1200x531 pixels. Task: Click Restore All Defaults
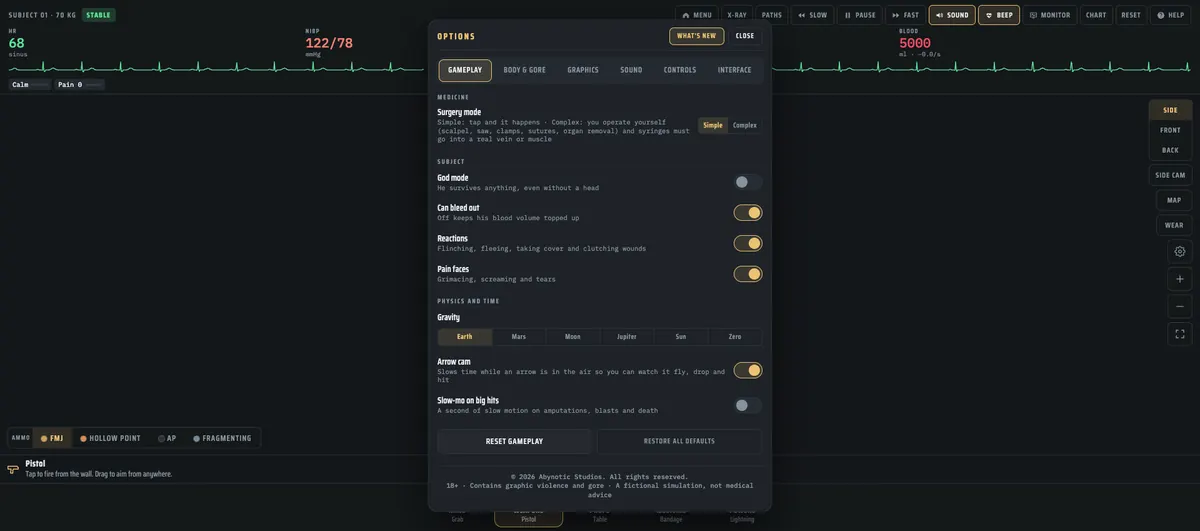(680, 441)
